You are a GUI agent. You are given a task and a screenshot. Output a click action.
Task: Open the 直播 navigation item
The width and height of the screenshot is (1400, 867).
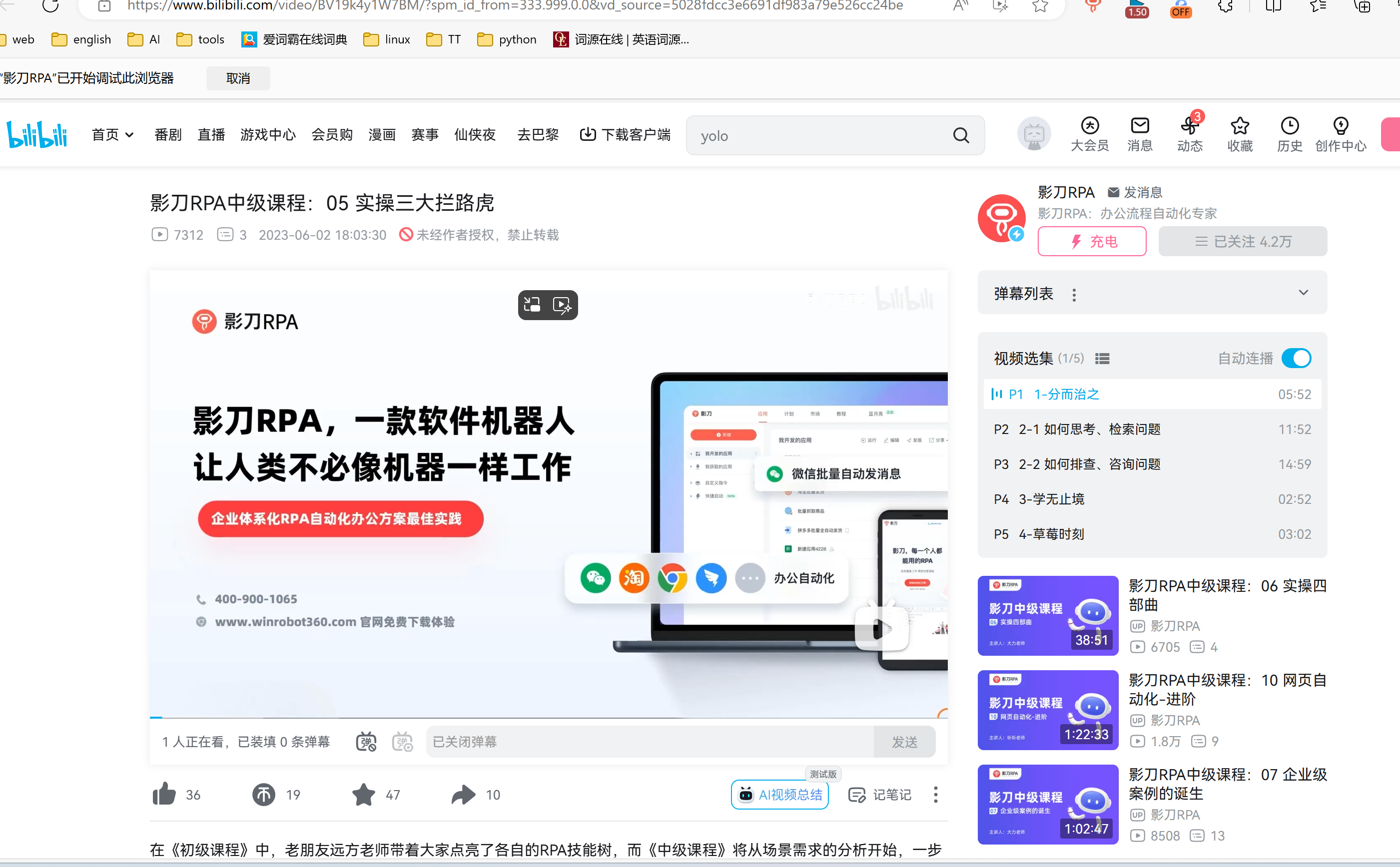click(211, 135)
